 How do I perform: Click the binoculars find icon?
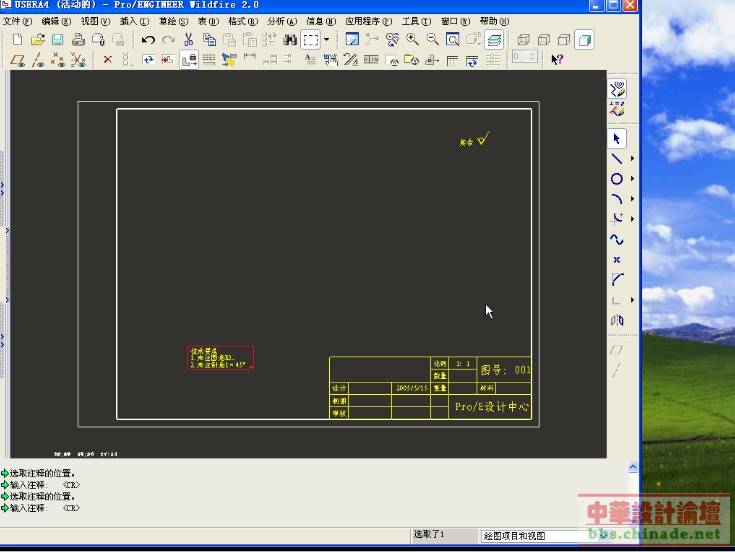tap(290, 40)
